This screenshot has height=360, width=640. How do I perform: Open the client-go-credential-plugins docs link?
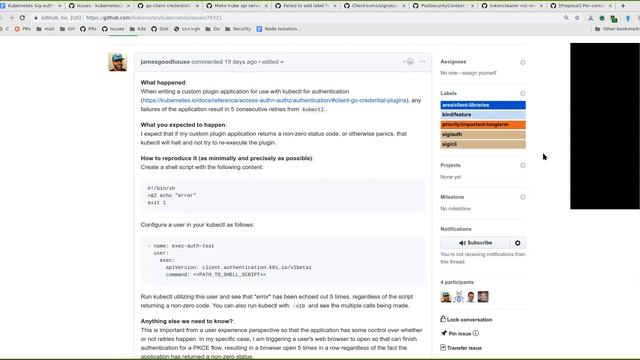pos(274,100)
